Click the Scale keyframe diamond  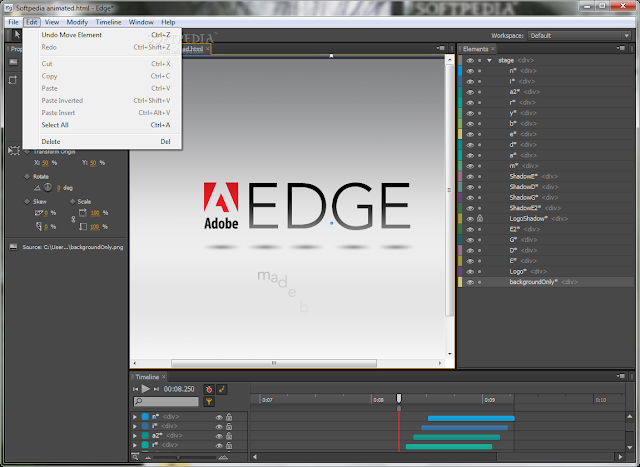tap(72, 201)
